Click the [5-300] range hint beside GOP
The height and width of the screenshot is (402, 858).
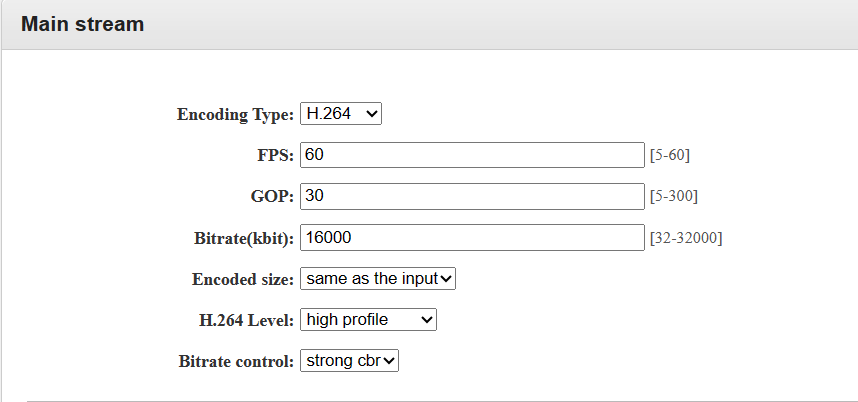click(x=674, y=197)
